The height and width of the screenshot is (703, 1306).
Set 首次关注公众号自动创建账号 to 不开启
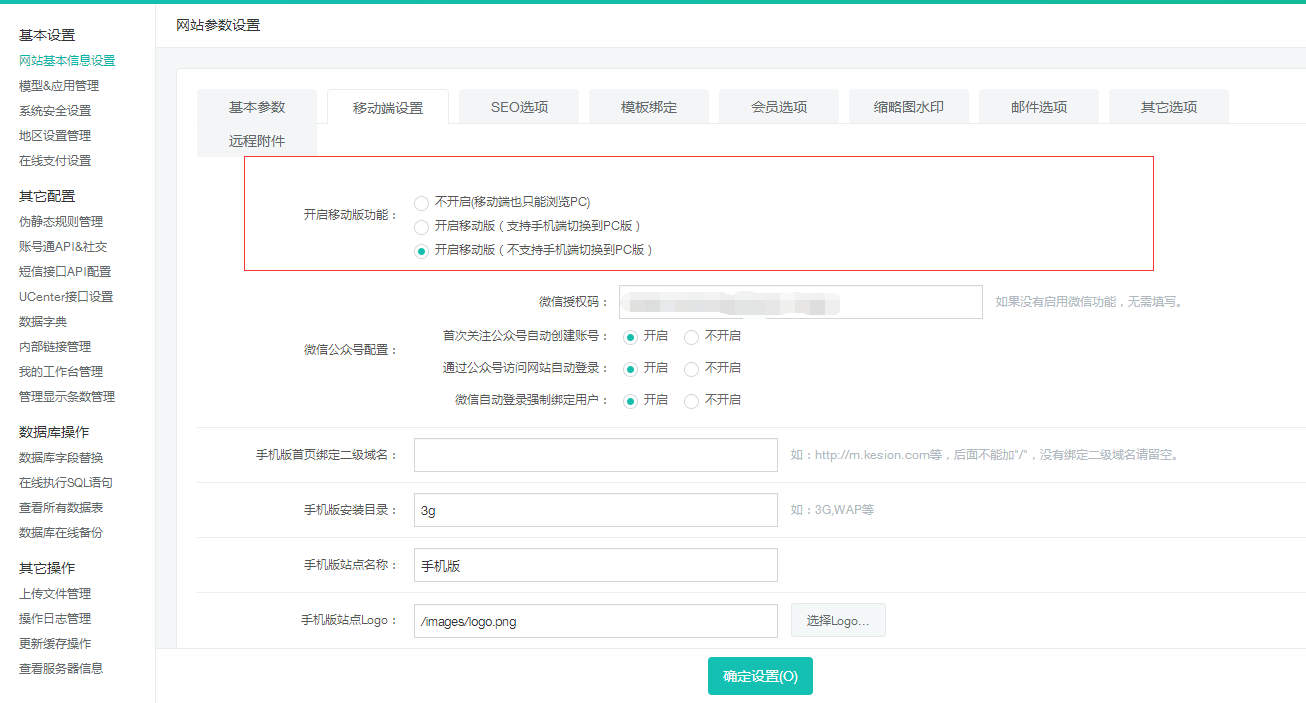[691, 336]
